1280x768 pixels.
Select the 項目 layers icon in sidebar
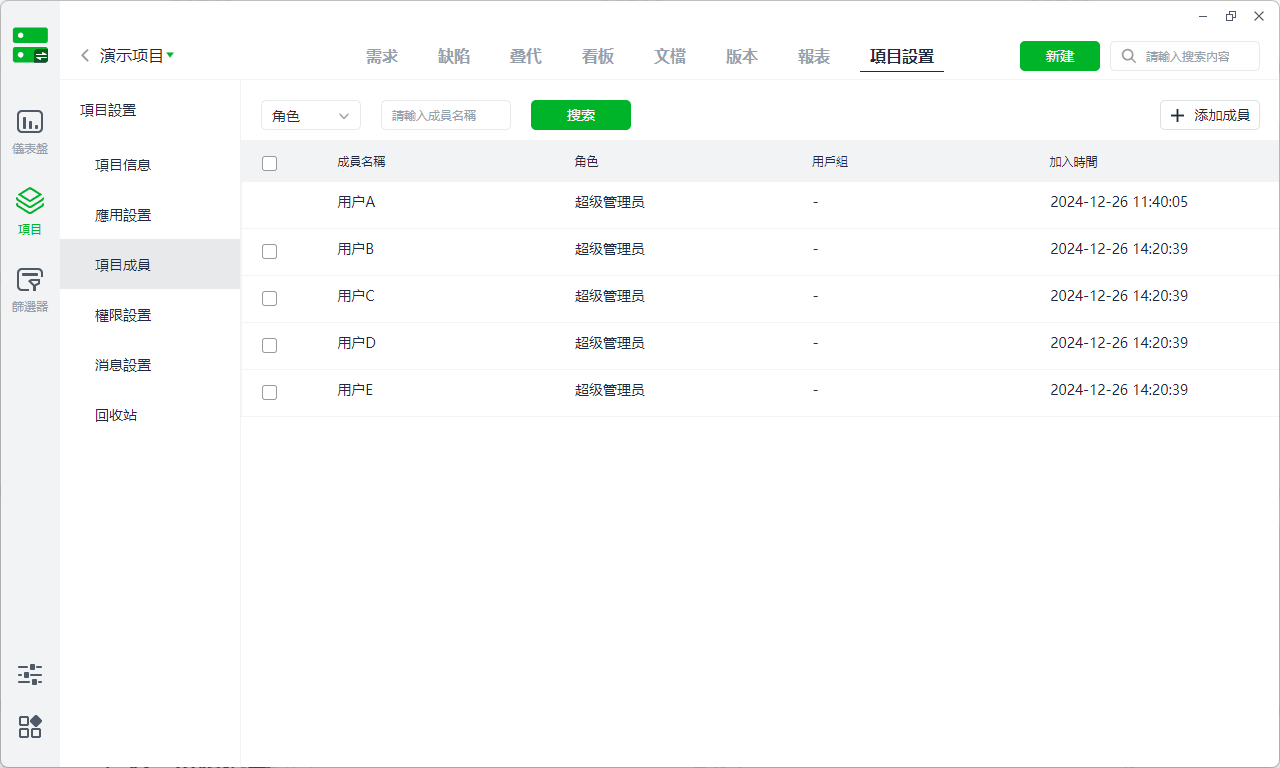pyautogui.click(x=30, y=200)
